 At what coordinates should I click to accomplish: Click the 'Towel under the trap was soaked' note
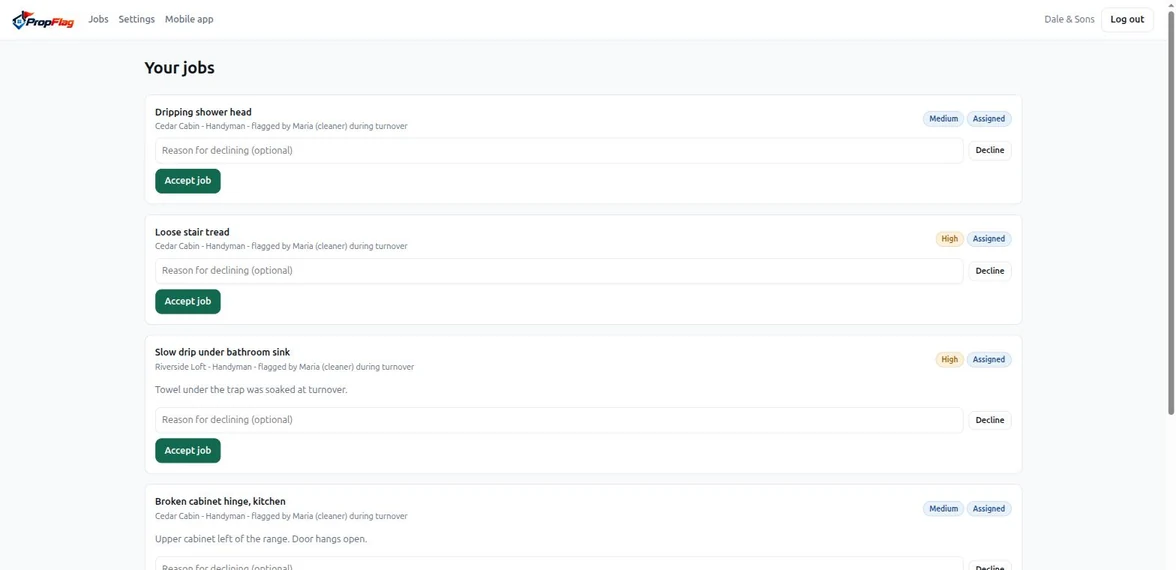point(251,390)
